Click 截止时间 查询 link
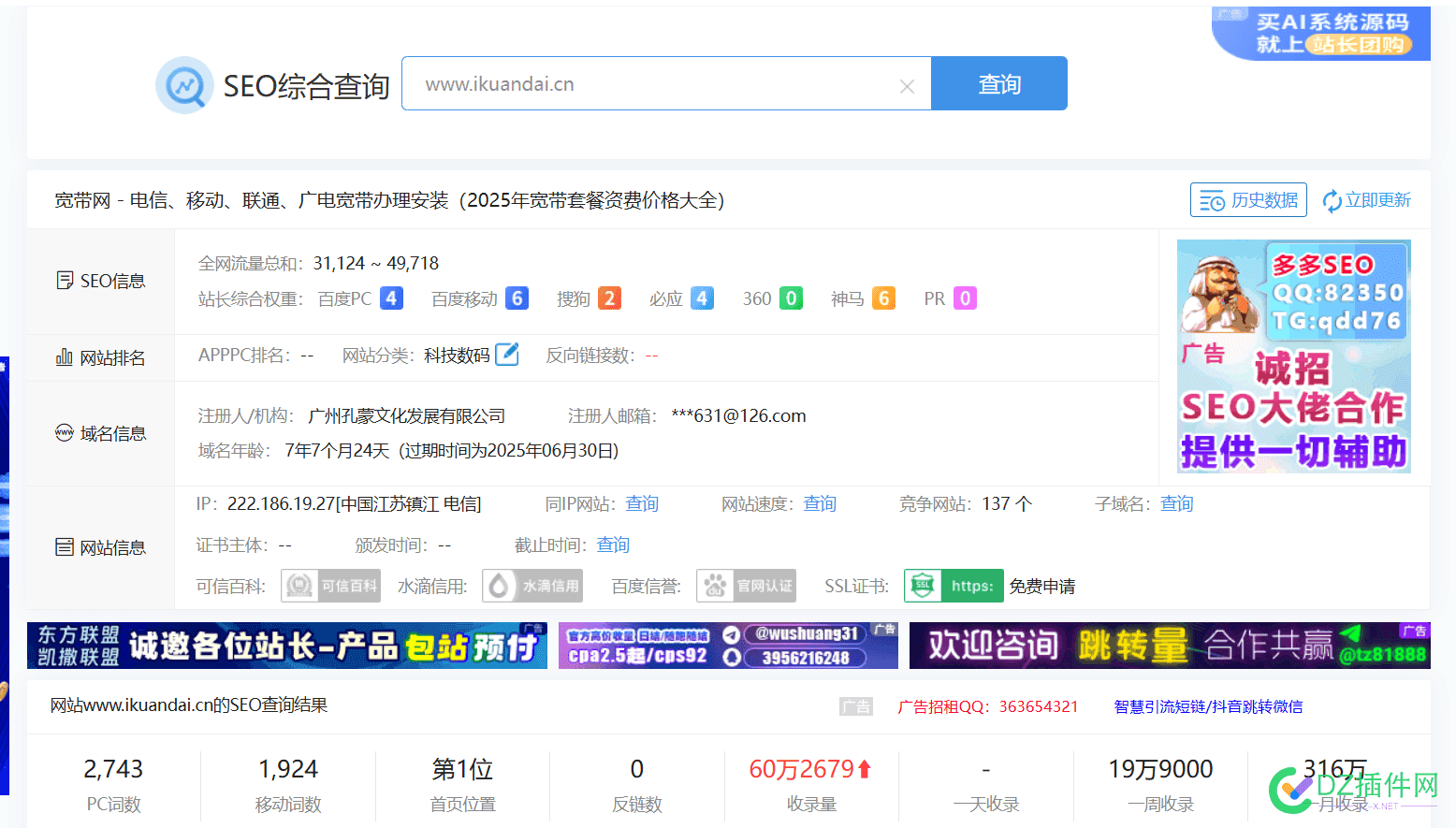 (613, 545)
